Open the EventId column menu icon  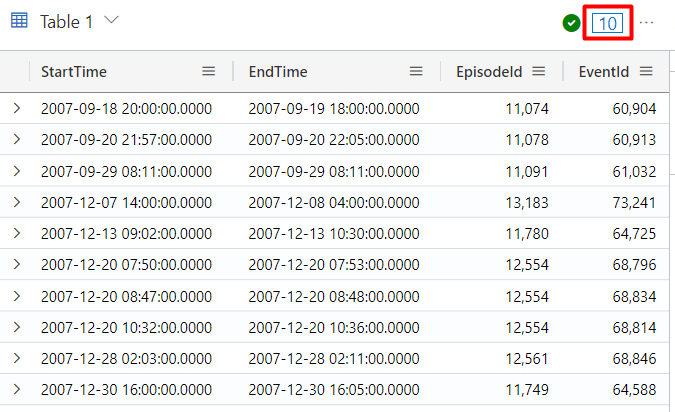(x=646, y=71)
